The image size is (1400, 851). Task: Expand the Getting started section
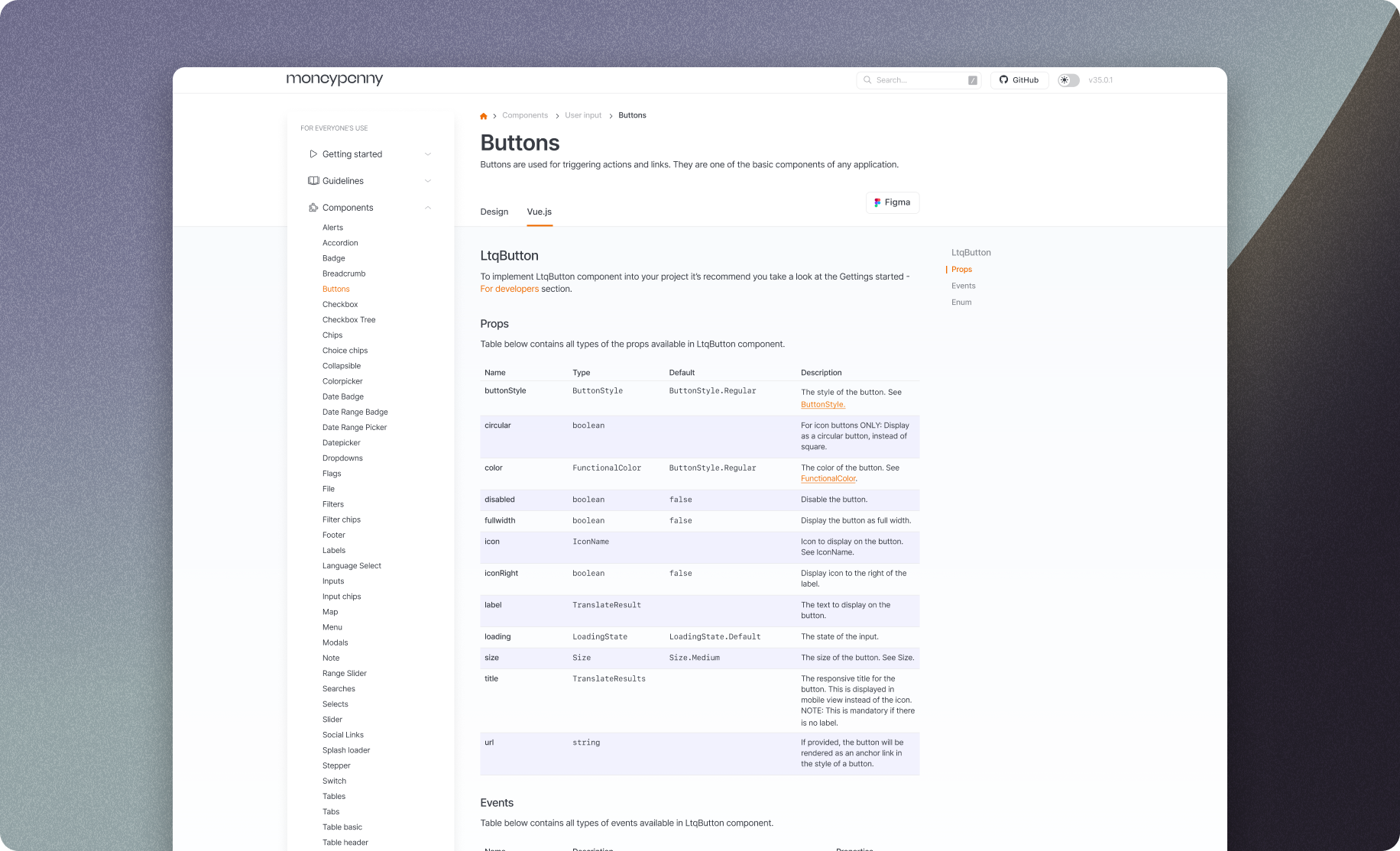[428, 154]
